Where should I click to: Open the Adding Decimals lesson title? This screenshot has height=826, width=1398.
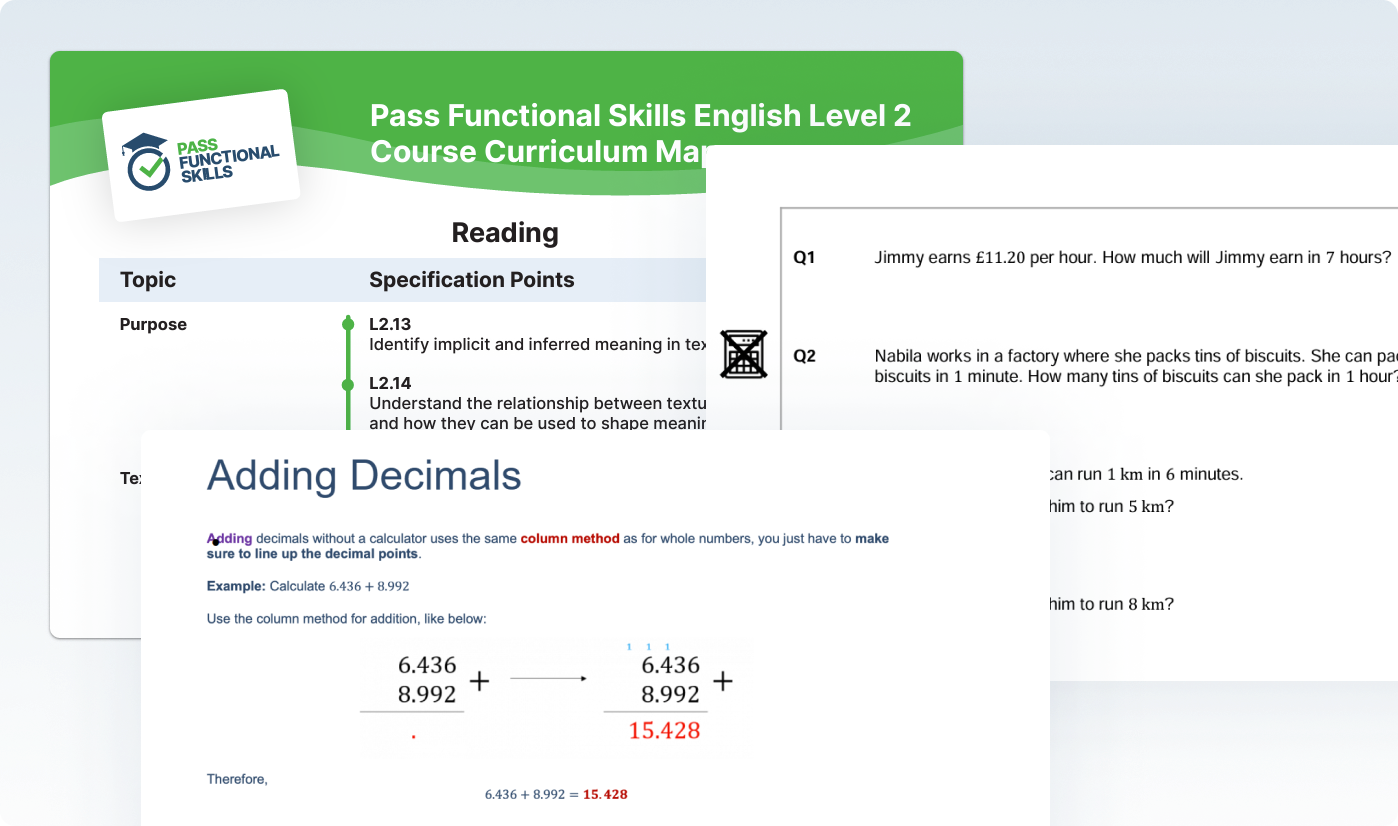[365, 476]
